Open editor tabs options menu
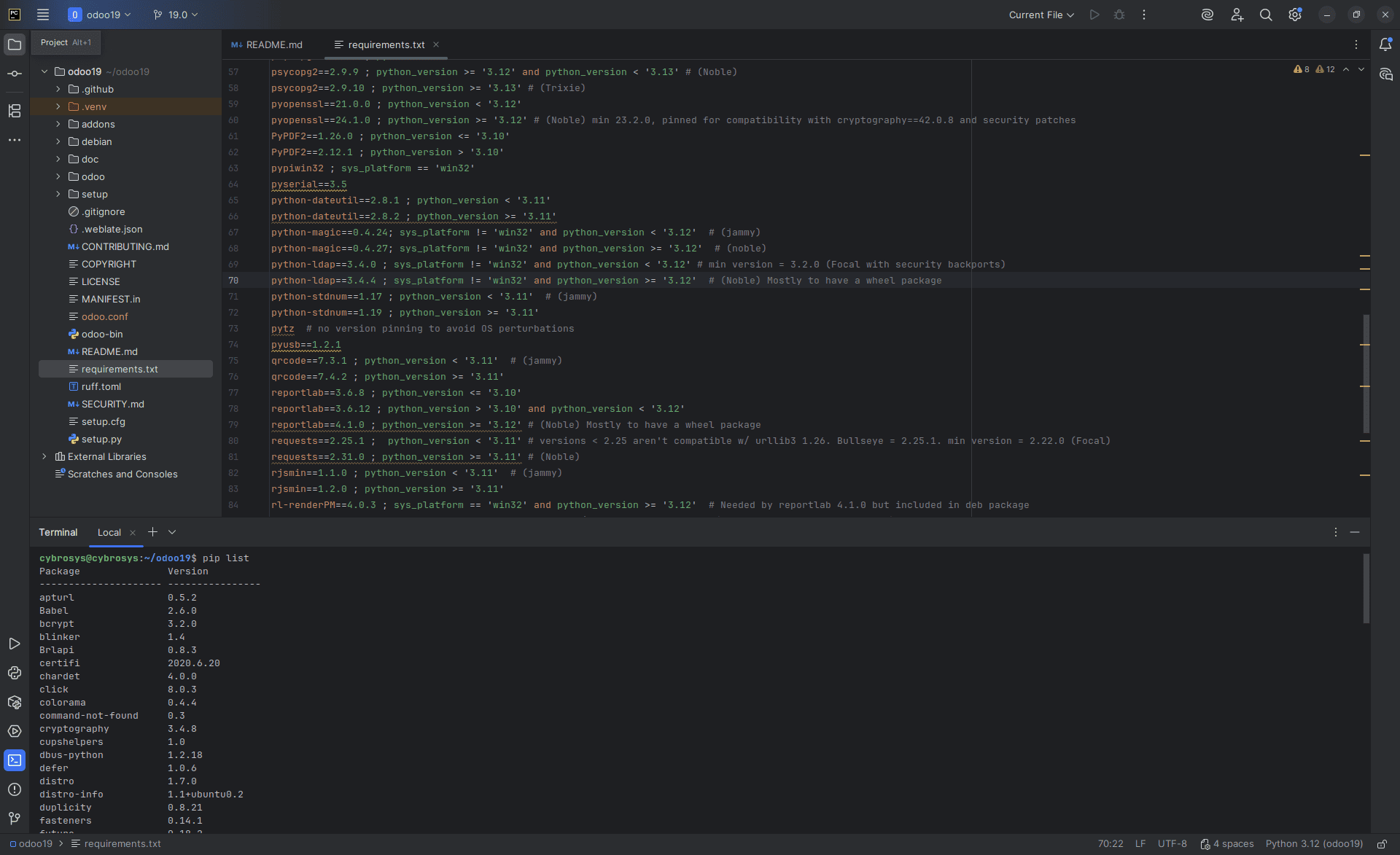This screenshot has height=855, width=1400. pos(1356,44)
